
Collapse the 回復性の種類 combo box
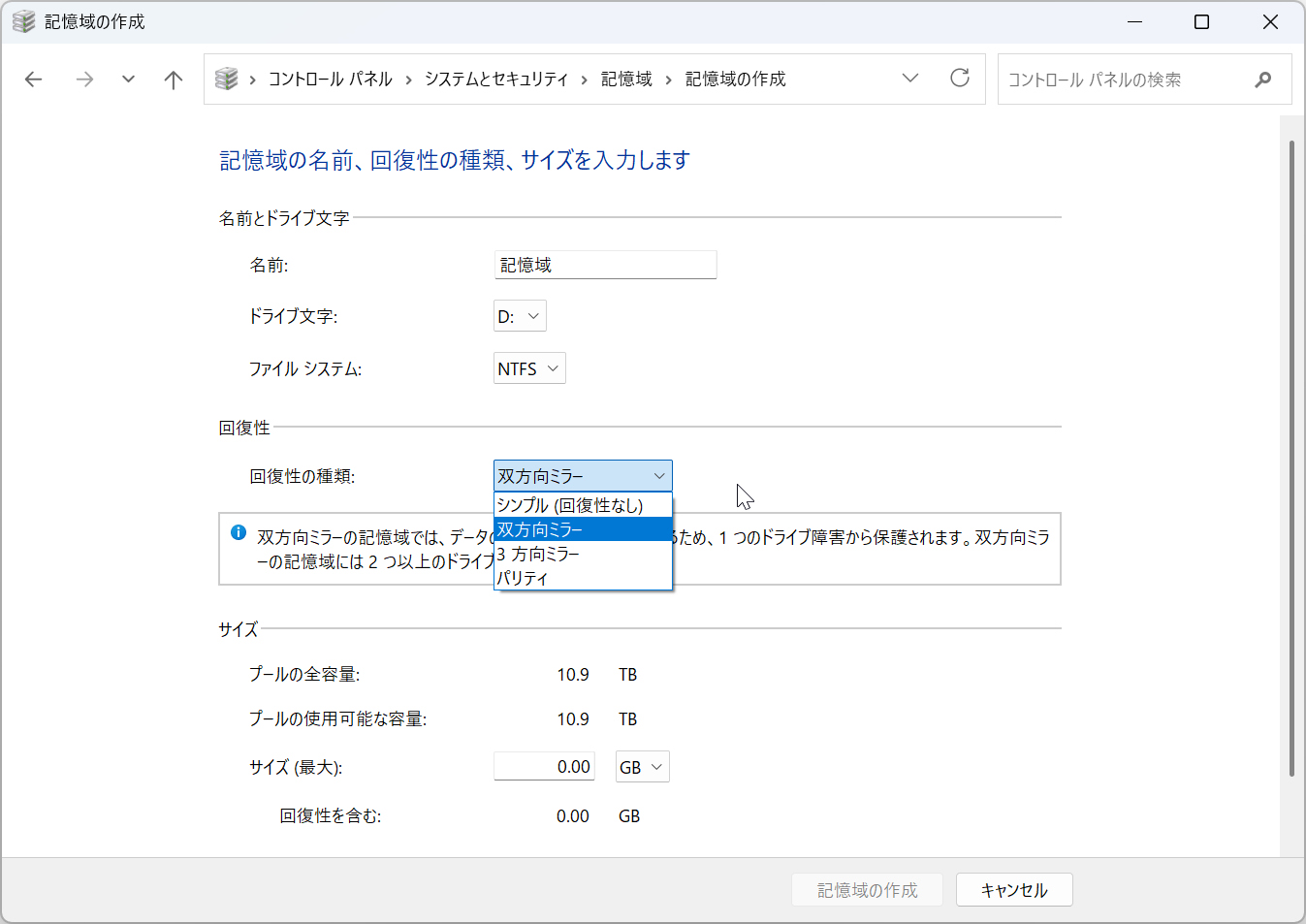[x=583, y=476]
